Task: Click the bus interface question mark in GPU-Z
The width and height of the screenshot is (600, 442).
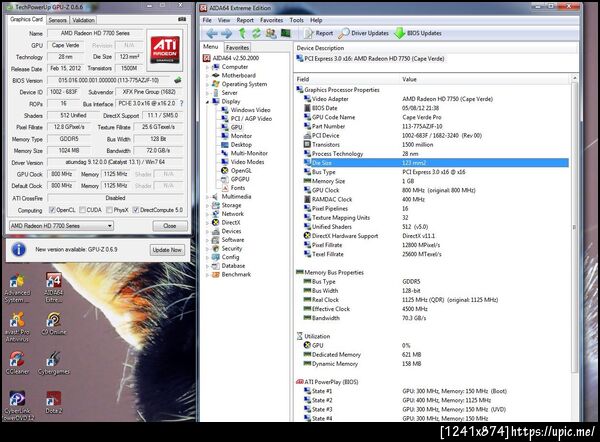Action: 181,103
